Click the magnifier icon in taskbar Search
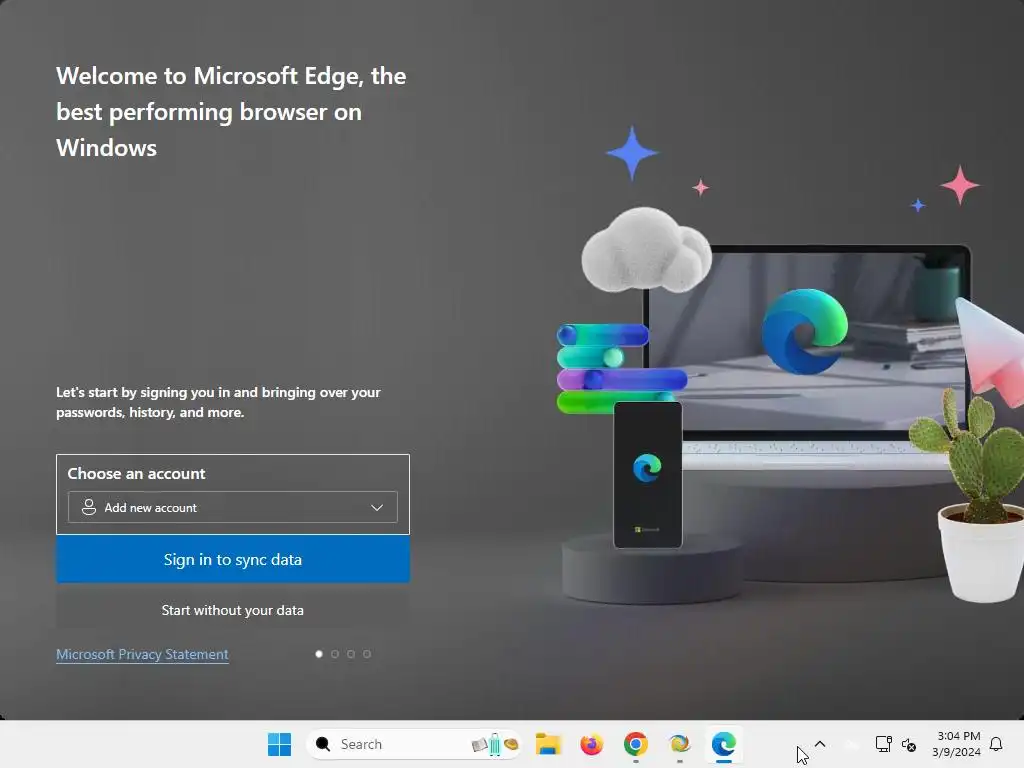Screen dimensions: 1024x768 click(x=323, y=744)
